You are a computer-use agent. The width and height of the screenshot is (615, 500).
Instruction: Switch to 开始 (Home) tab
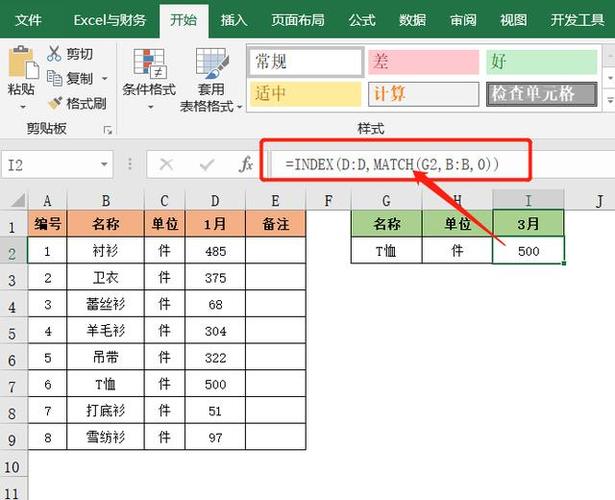tap(184, 20)
